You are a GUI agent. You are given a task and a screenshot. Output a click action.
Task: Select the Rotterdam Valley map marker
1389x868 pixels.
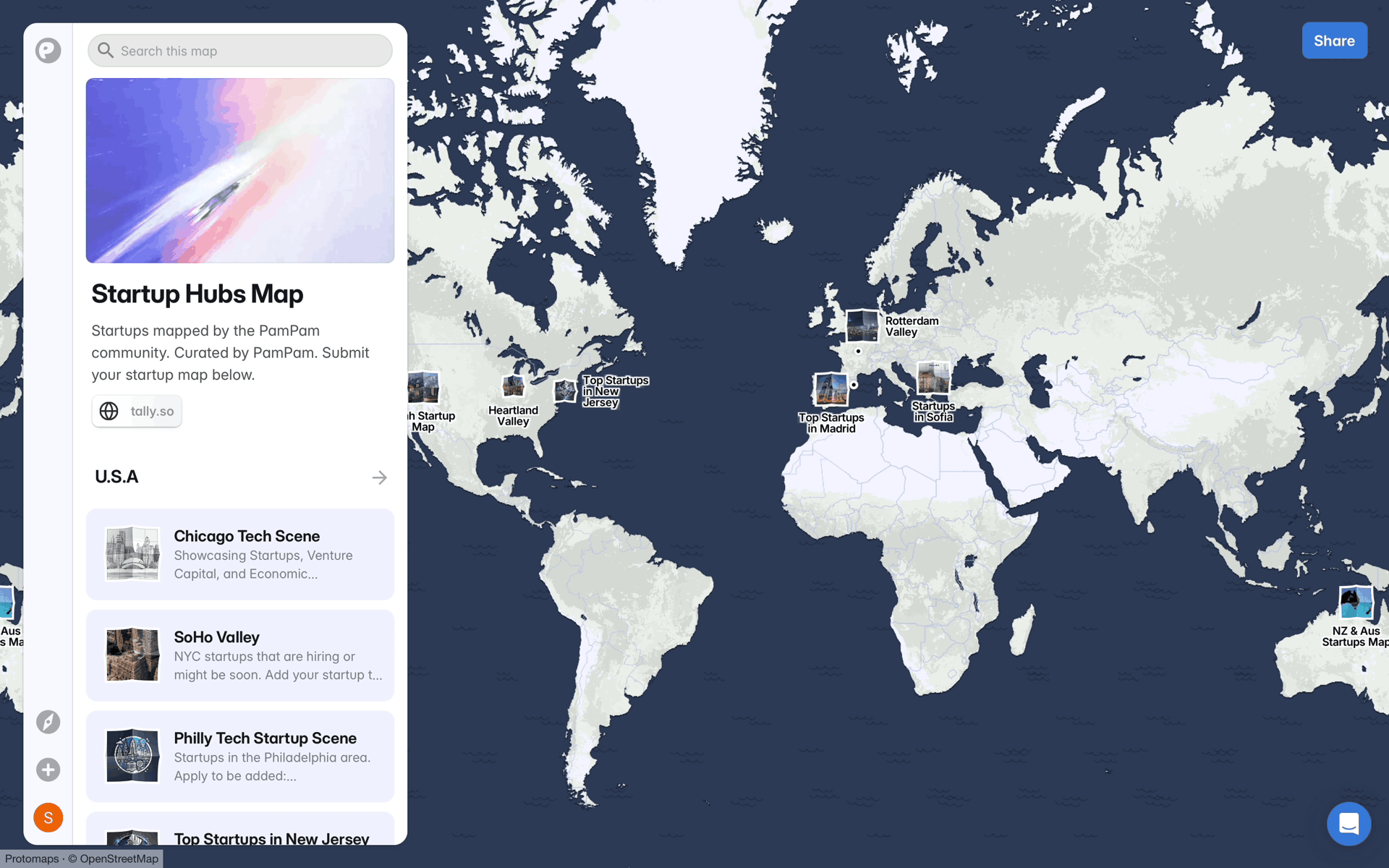coord(862,325)
